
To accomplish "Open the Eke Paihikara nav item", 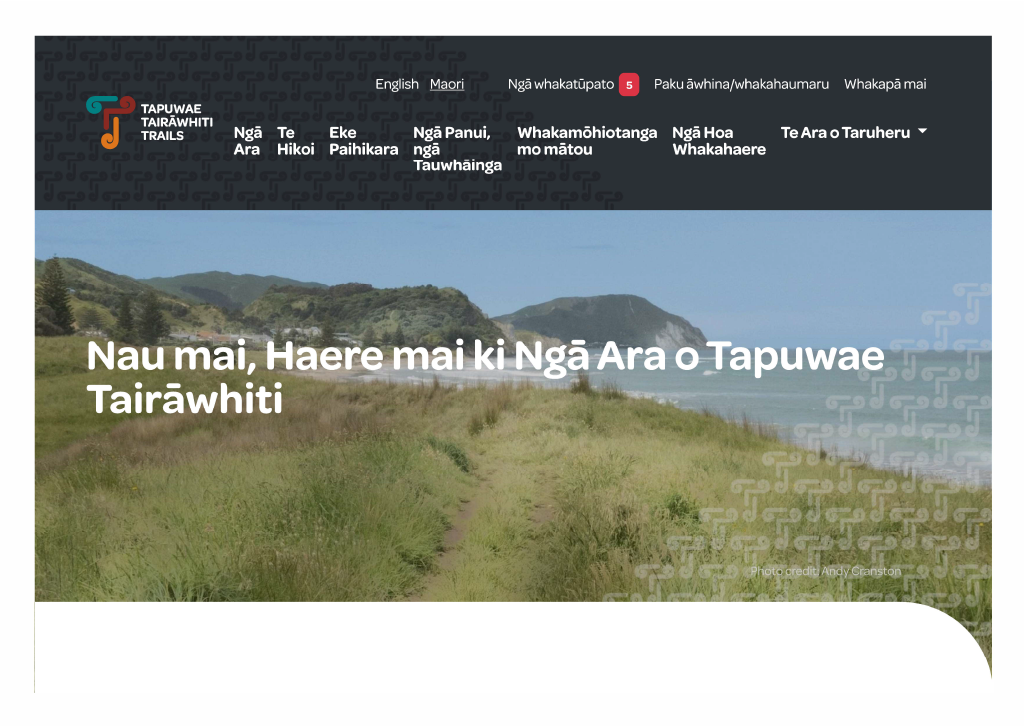I will pos(363,141).
